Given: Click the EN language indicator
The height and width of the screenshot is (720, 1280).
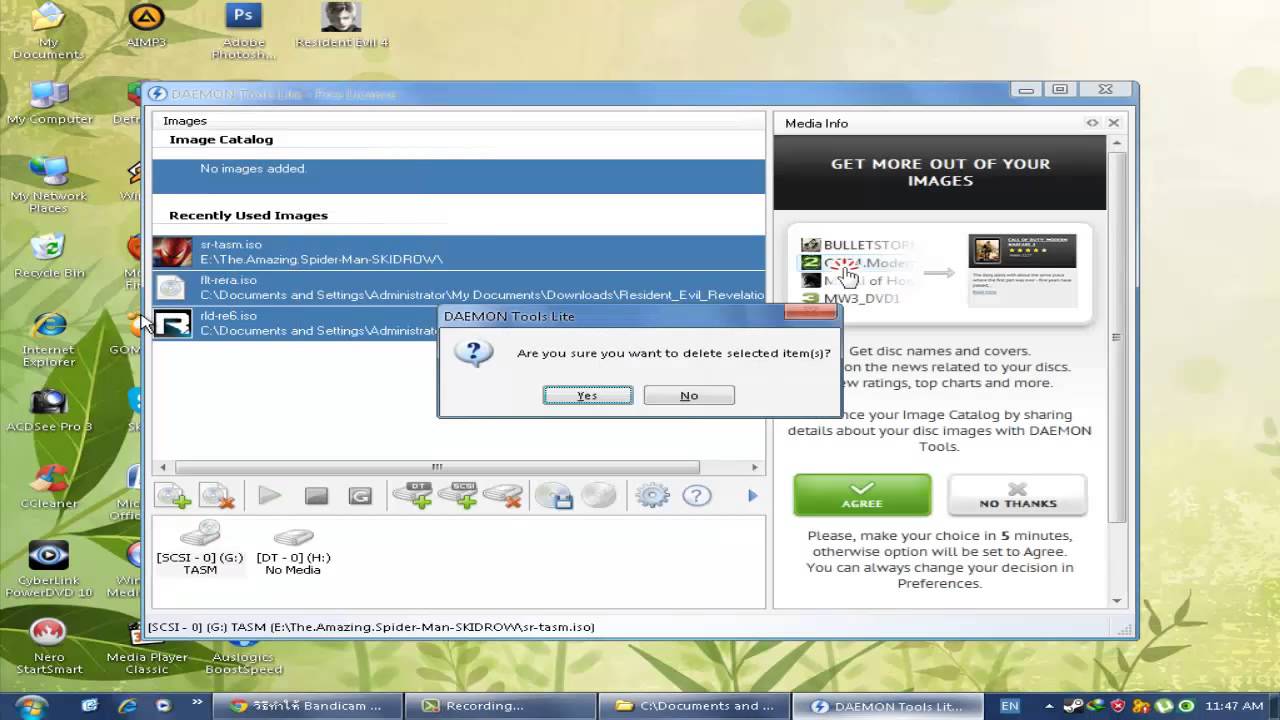Looking at the screenshot, I should coord(1010,706).
